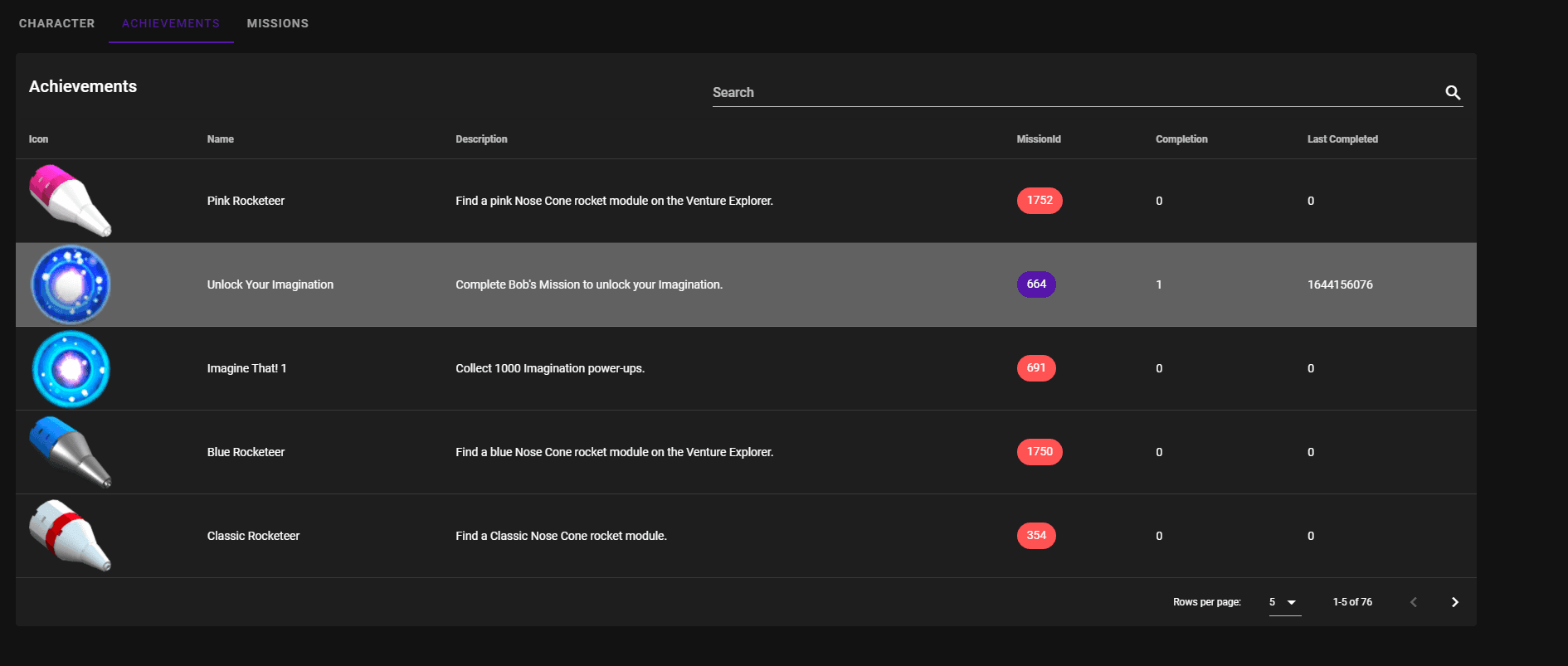
Task: Click the pink Nose Cone description text
Action: click(x=614, y=201)
